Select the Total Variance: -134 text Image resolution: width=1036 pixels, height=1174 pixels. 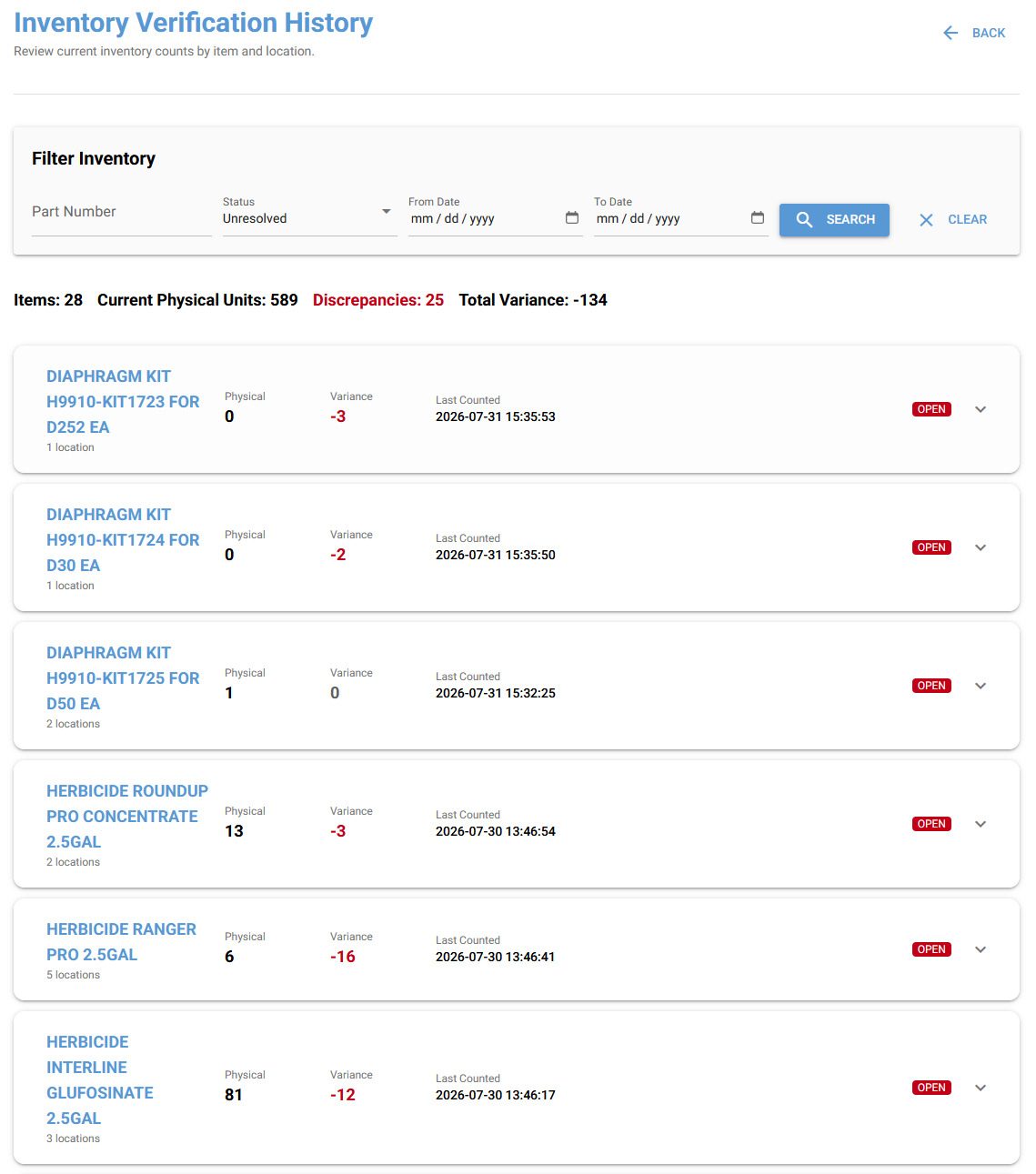(533, 300)
